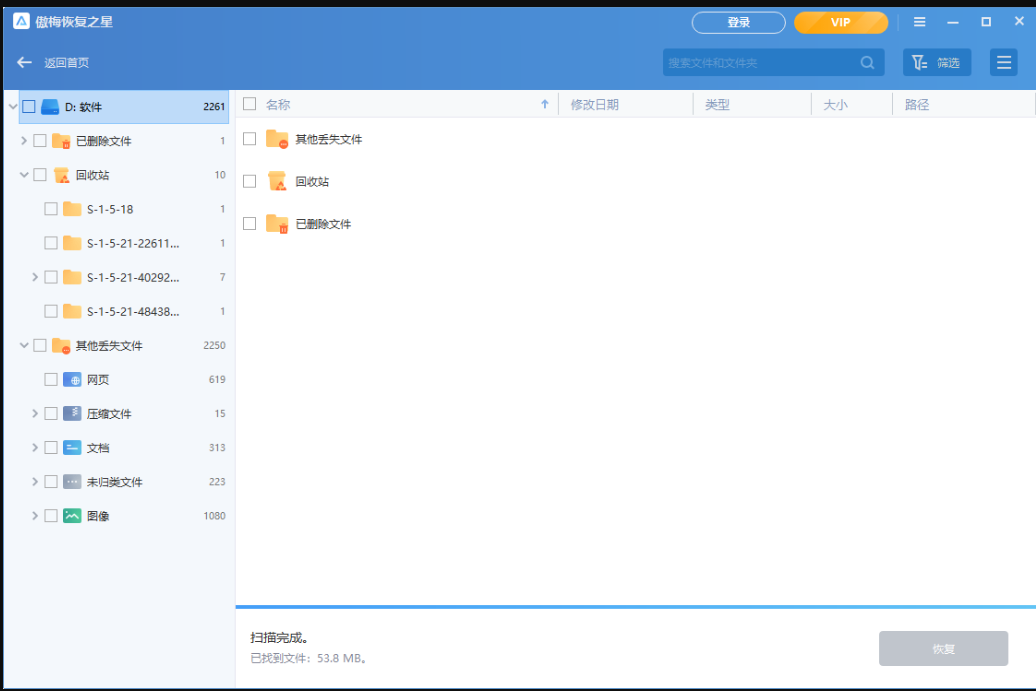Open the 筛选 filter button

click(x=937, y=63)
